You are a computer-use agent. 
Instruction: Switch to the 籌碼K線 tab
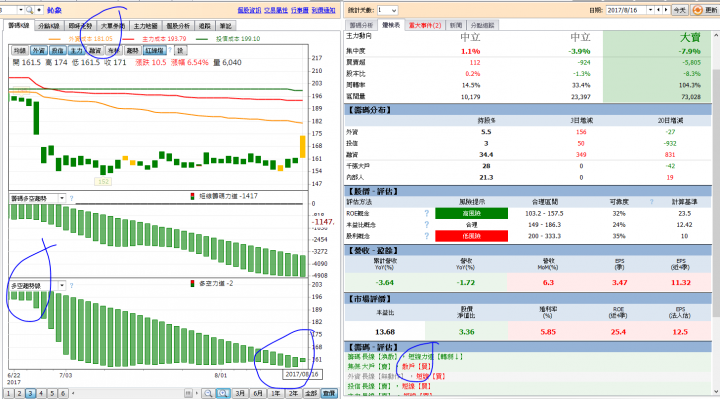[x=18, y=26]
